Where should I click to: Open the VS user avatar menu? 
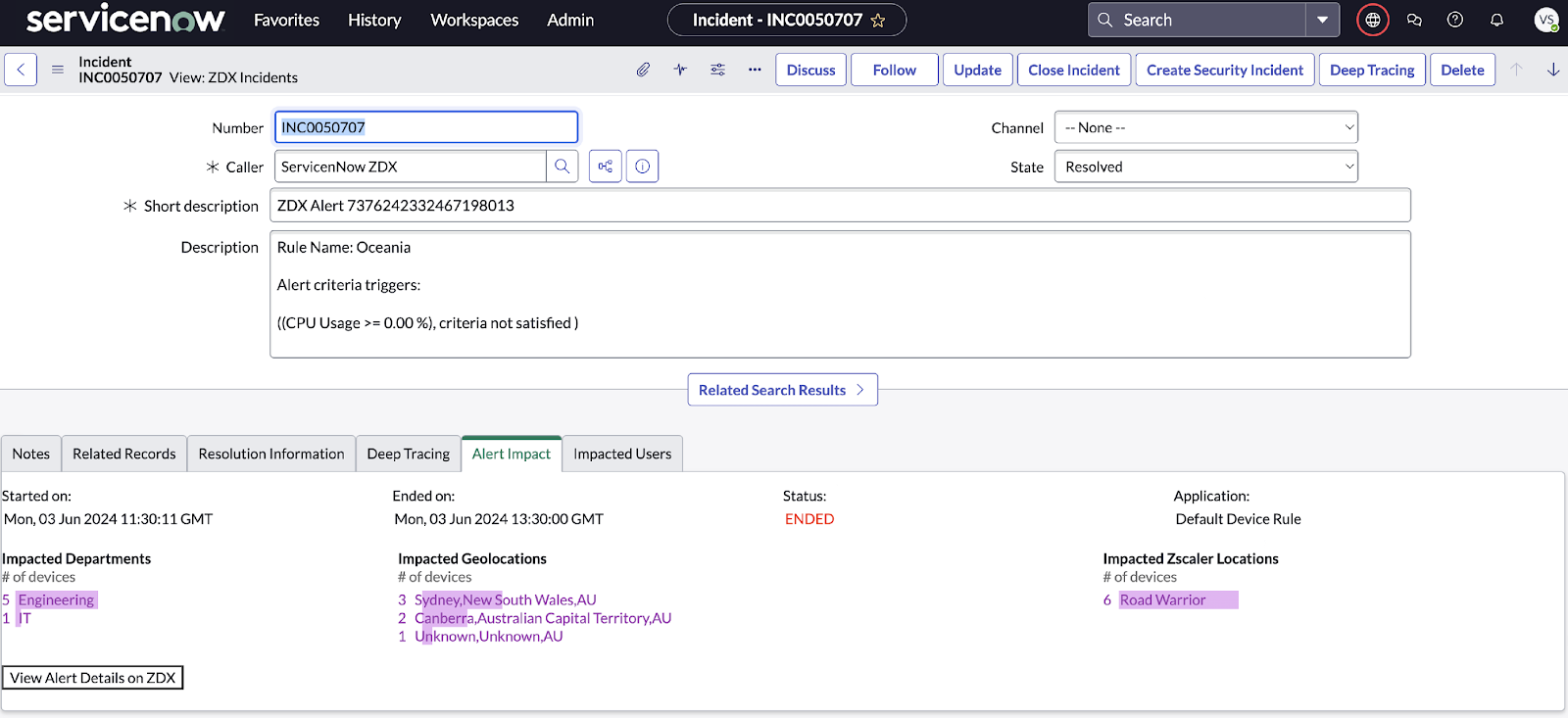click(x=1546, y=20)
